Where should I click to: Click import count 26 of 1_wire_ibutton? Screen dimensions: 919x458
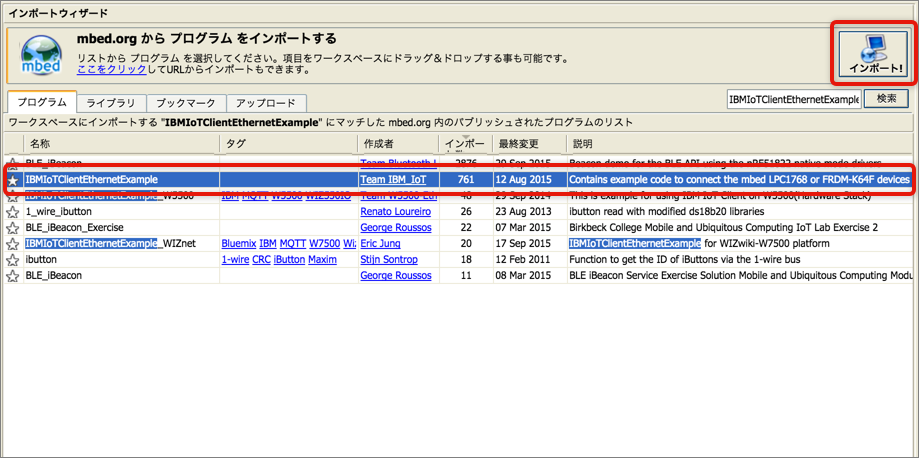[x=466, y=211]
